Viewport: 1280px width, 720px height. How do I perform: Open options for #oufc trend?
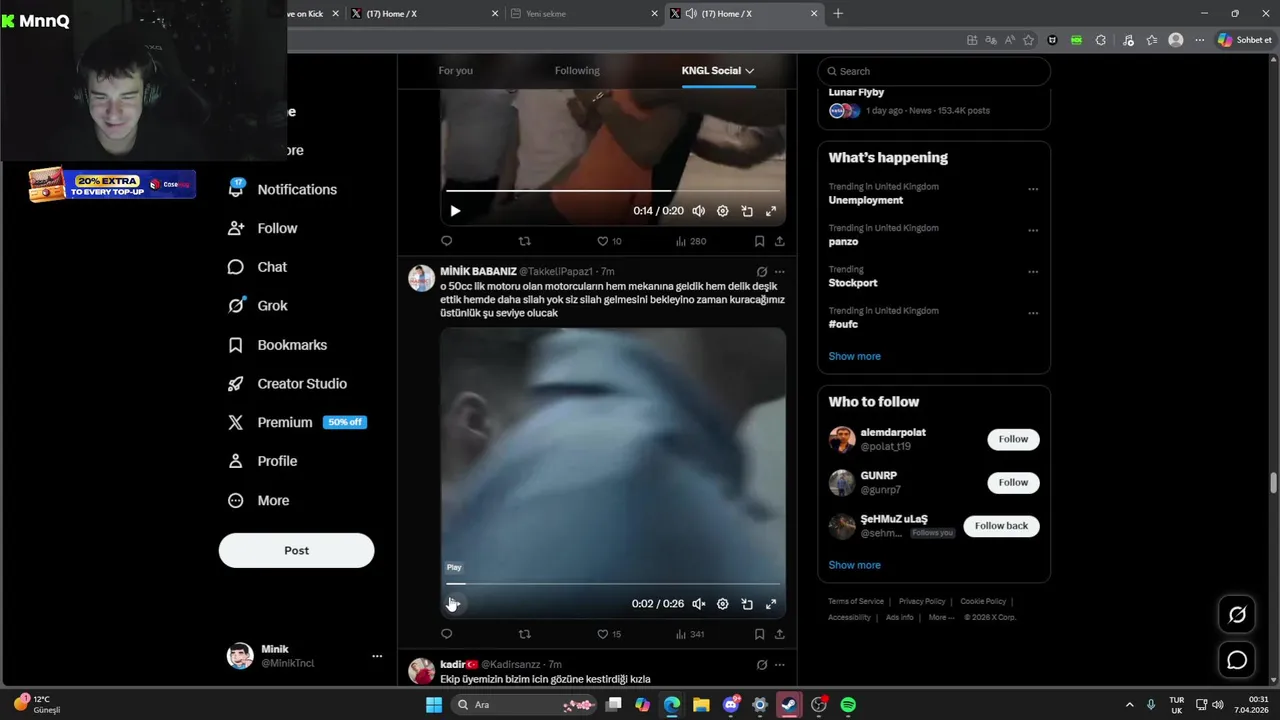click(1033, 313)
